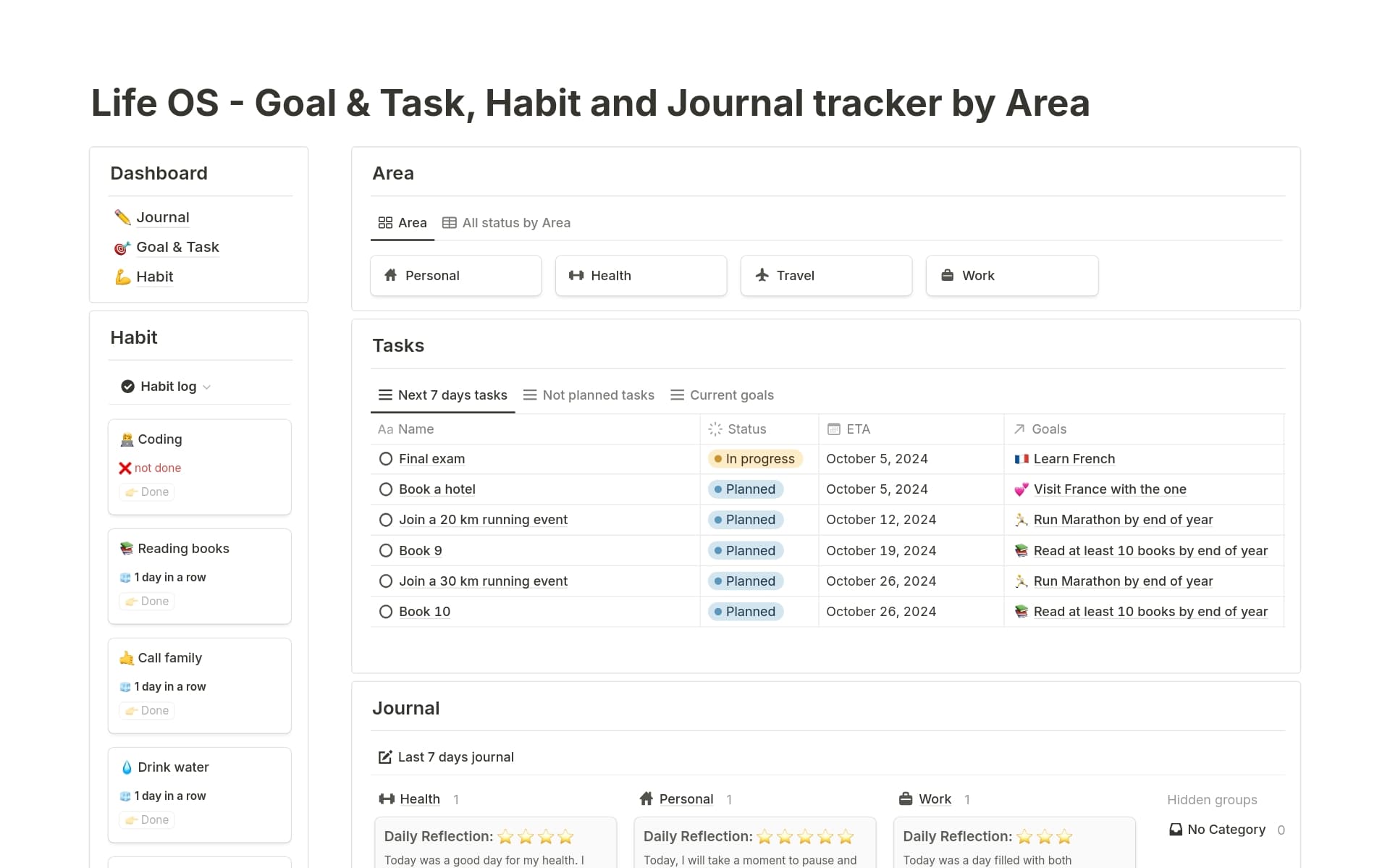The image size is (1390, 868).
Task: Click the briefcase icon on Work card
Action: click(947, 275)
